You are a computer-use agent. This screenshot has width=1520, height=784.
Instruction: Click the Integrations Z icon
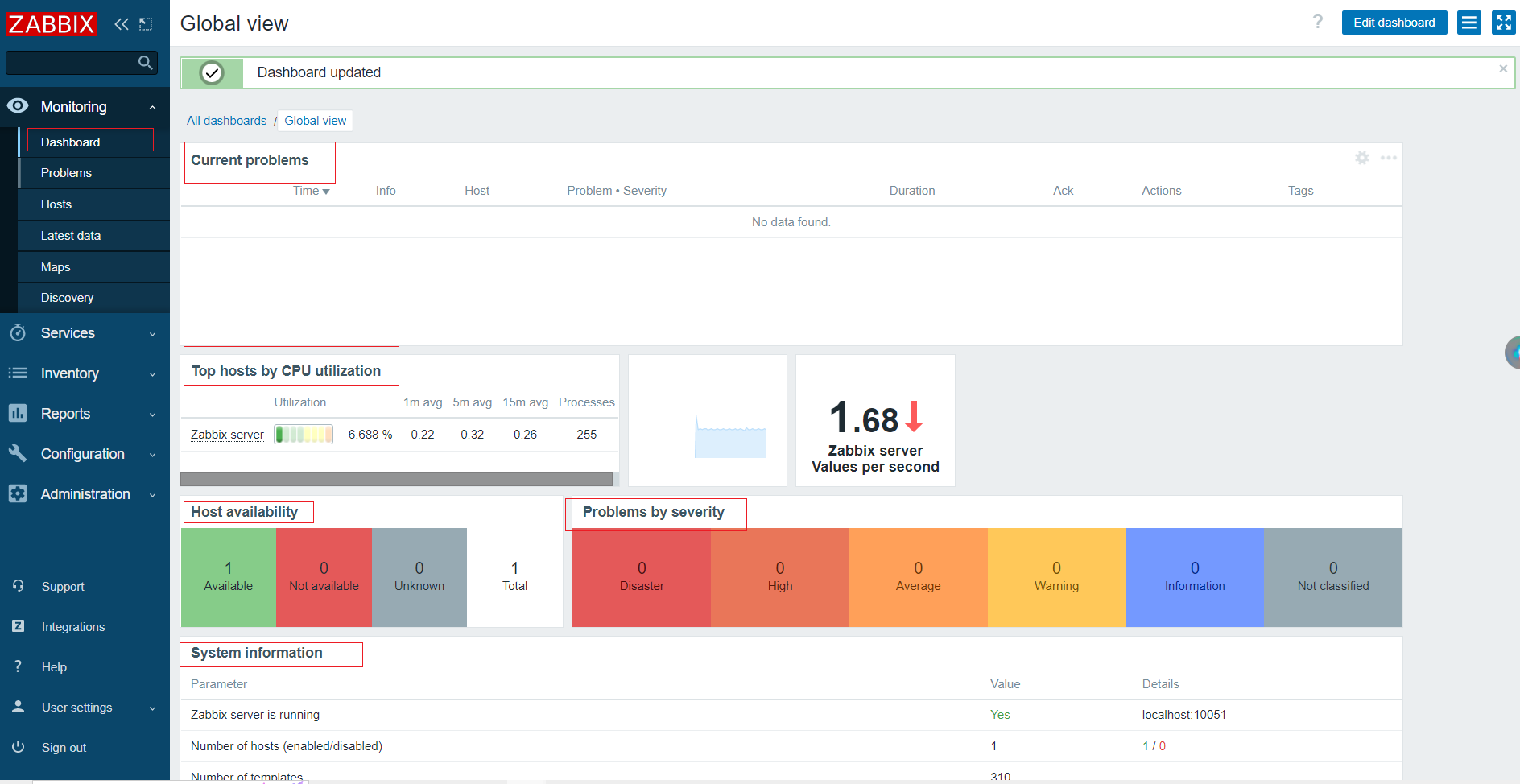pos(19,626)
